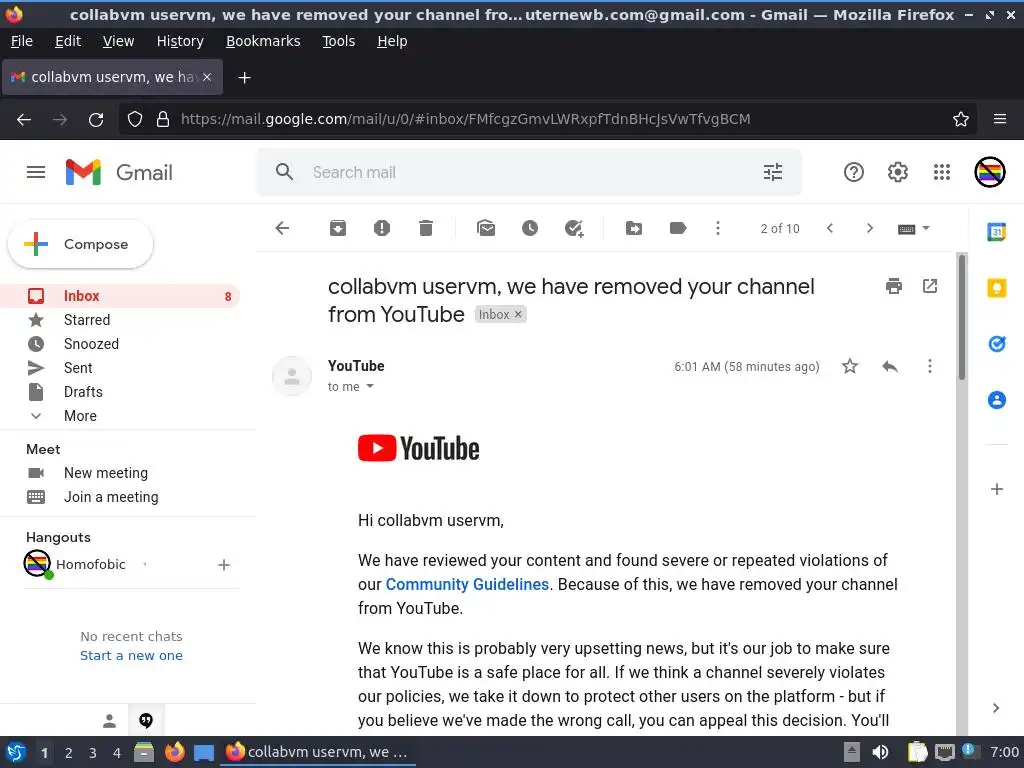This screenshot has height=768, width=1024.
Task: Focus the Search mail field
Action: coord(529,172)
